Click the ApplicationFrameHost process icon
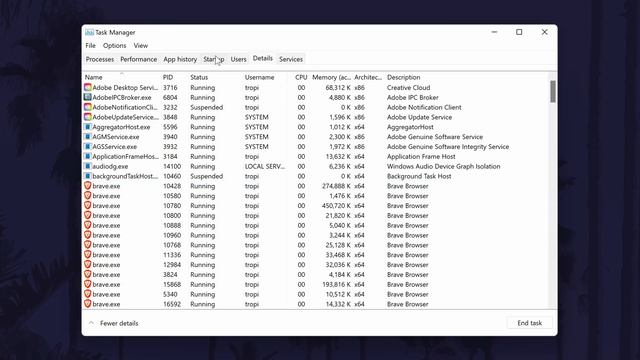Viewport: 640px width, 360px height. 87,156
